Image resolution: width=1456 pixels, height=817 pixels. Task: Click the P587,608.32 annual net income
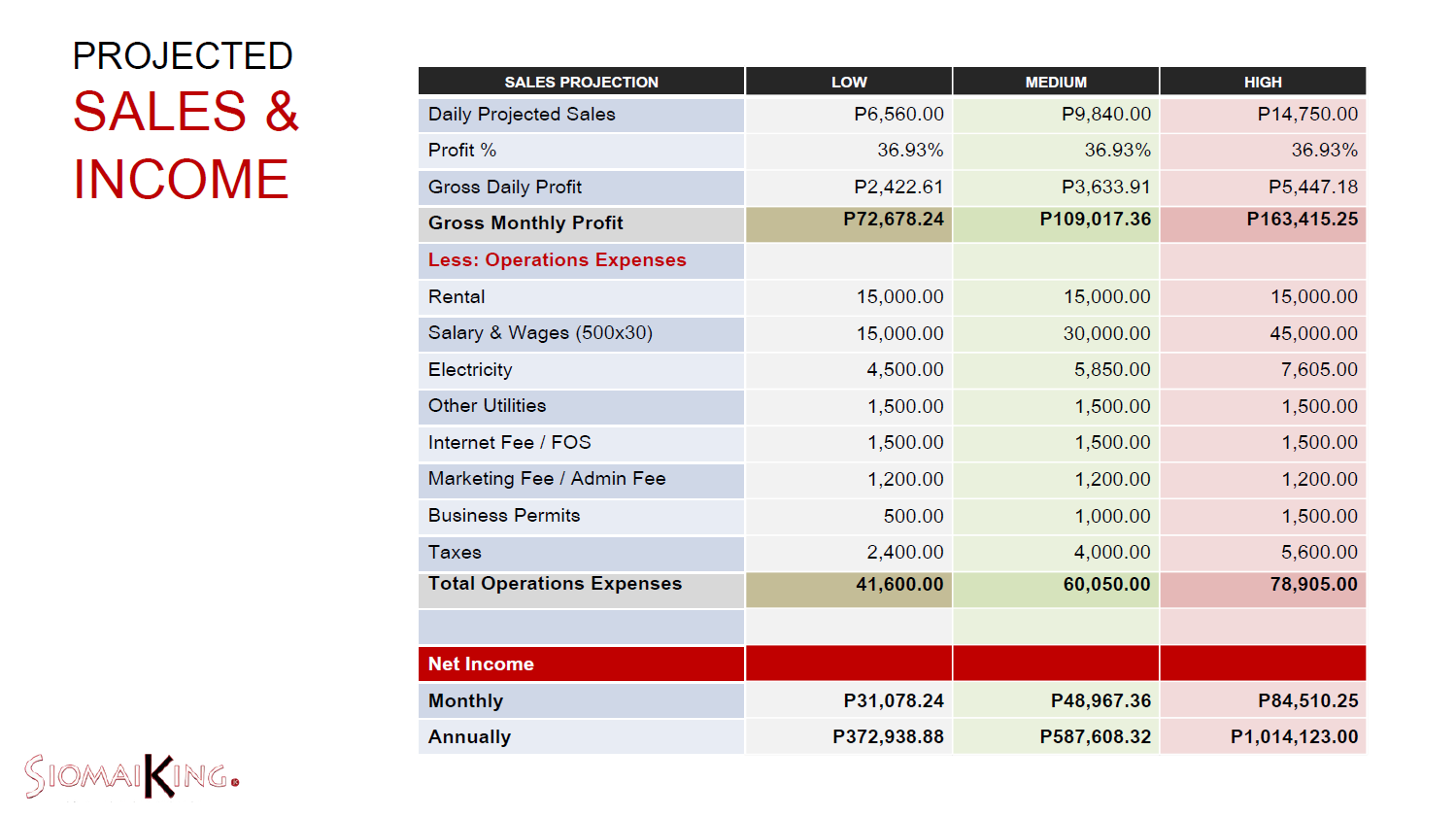pos(1095,737)
